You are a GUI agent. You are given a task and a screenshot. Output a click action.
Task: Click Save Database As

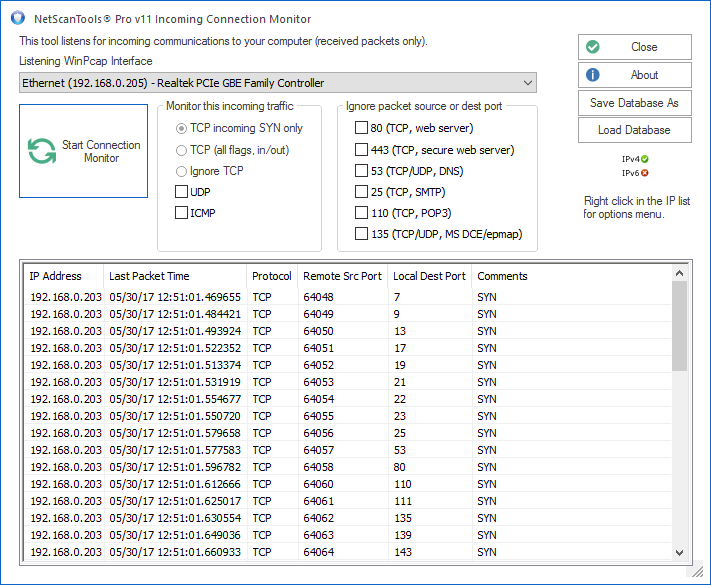pyautogui.click(x=634, y=103)
